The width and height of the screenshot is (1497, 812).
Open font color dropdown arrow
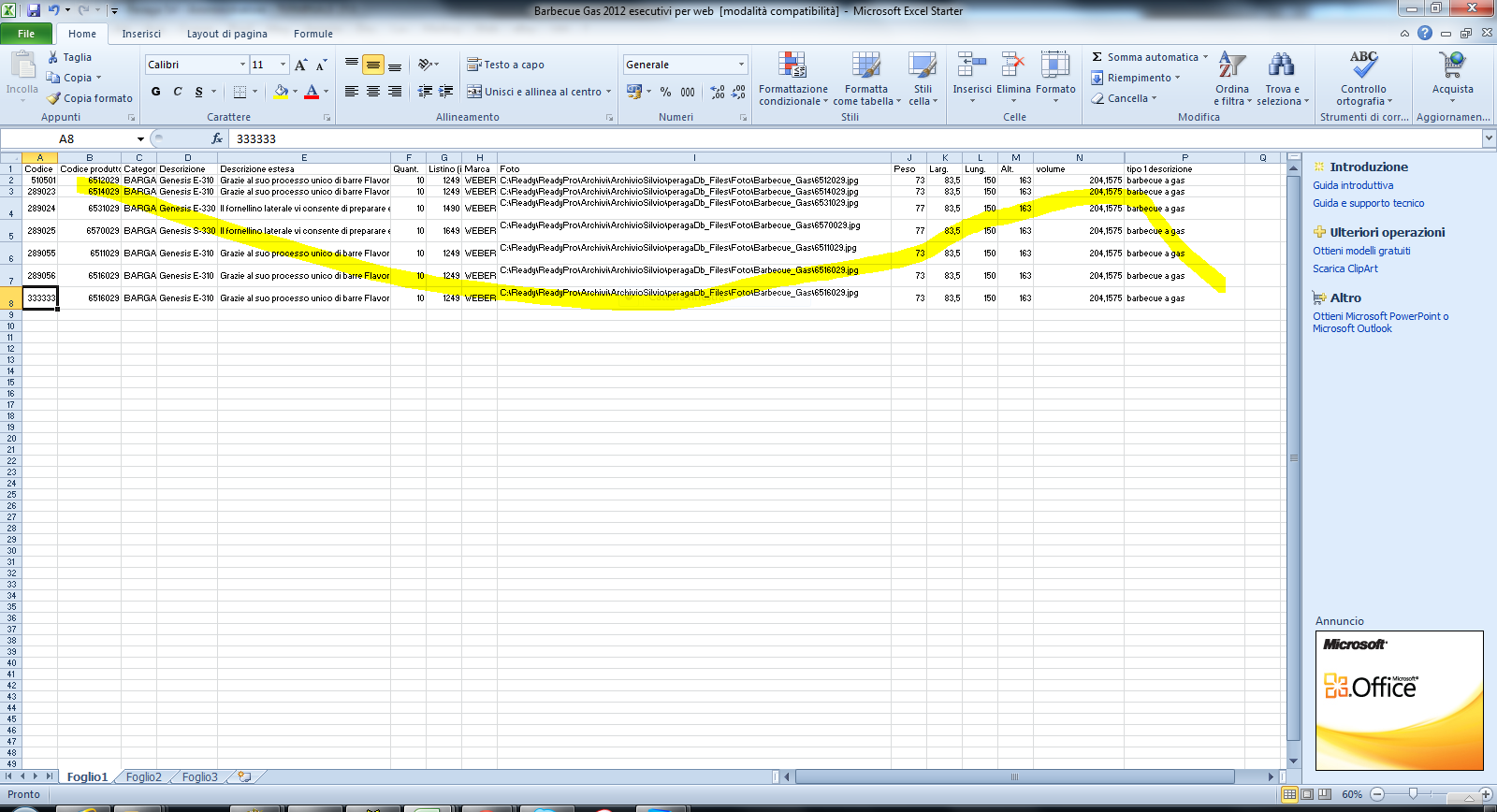[326, 92]
